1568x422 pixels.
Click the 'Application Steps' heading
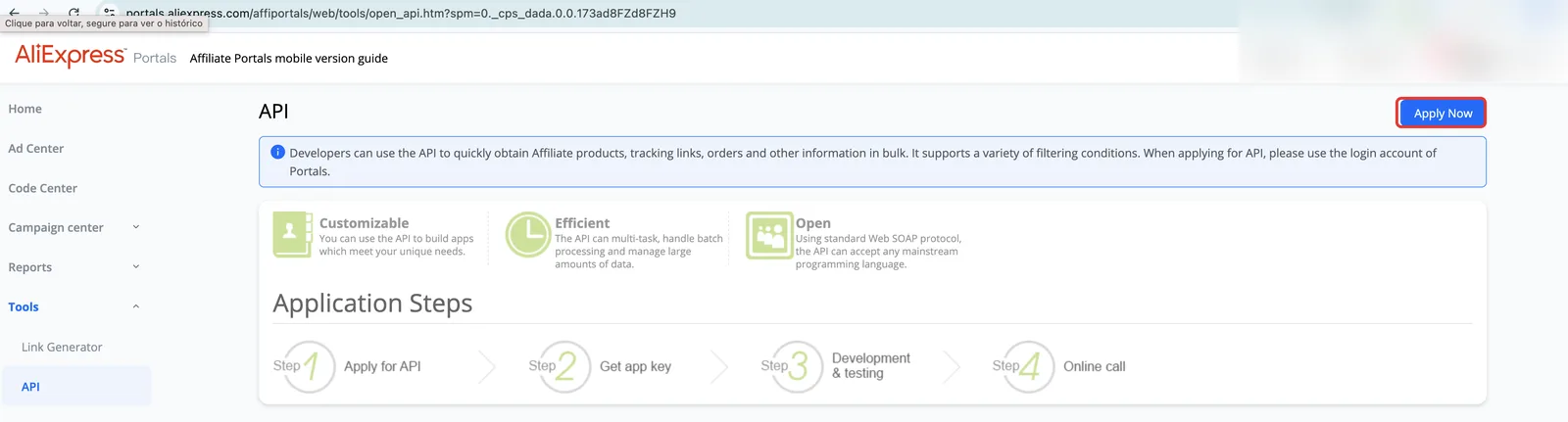[x=372, y=304]
